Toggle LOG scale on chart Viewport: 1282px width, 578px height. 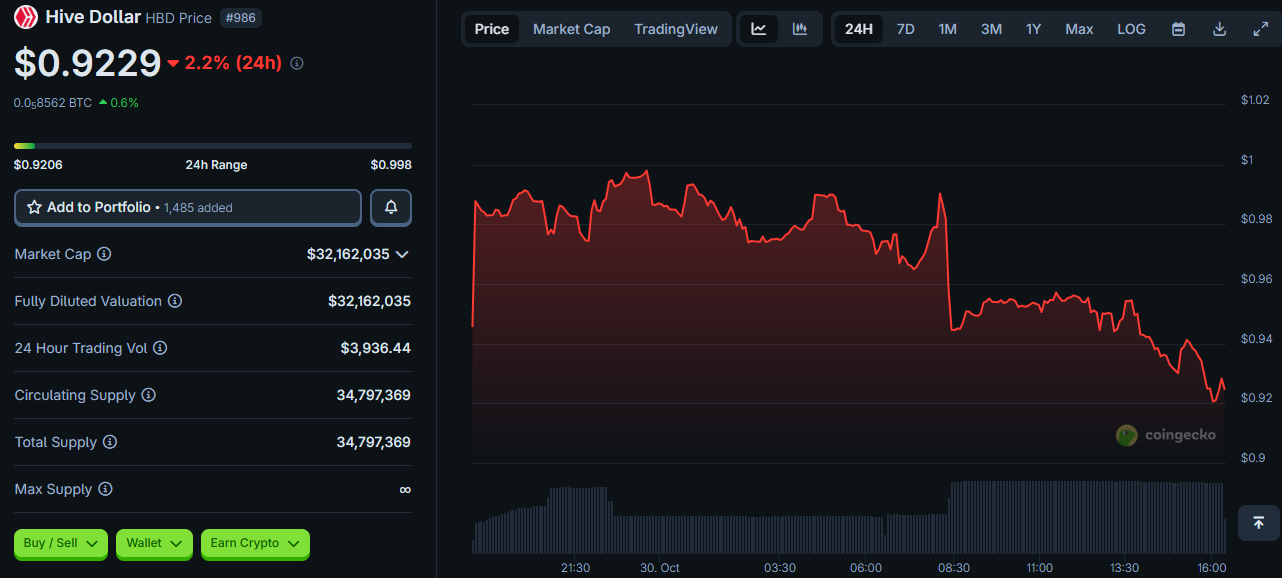pyautogui.click(x=1131, y=29)
